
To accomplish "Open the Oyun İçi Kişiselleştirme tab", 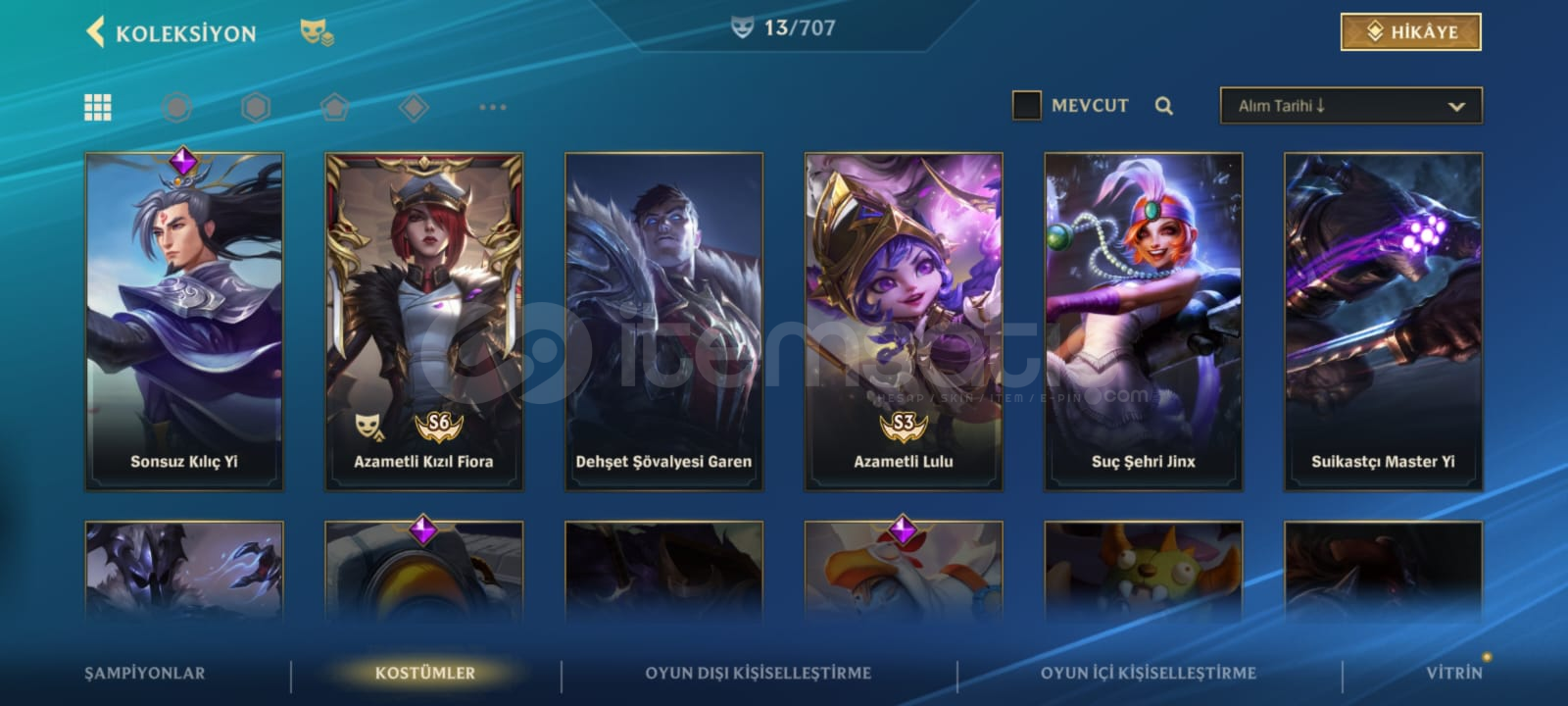I will (x=1149, y=673).
